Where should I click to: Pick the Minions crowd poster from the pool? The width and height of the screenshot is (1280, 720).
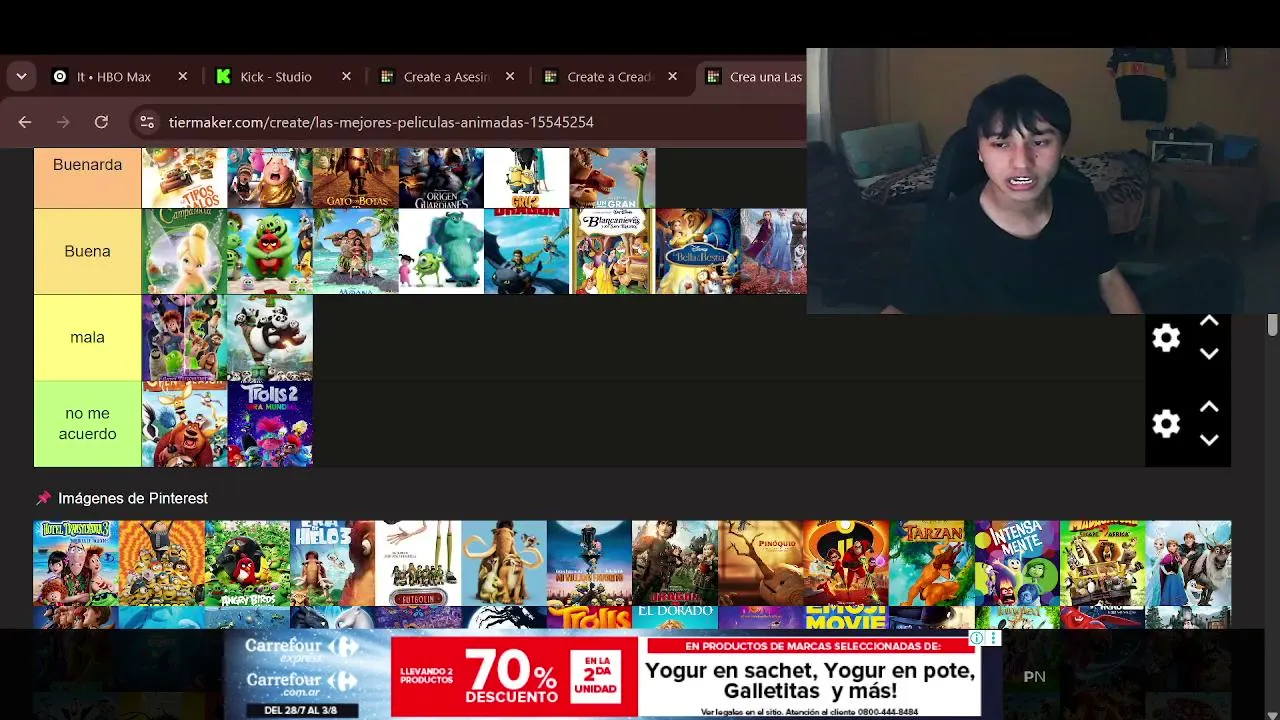[x=162, y=563]
